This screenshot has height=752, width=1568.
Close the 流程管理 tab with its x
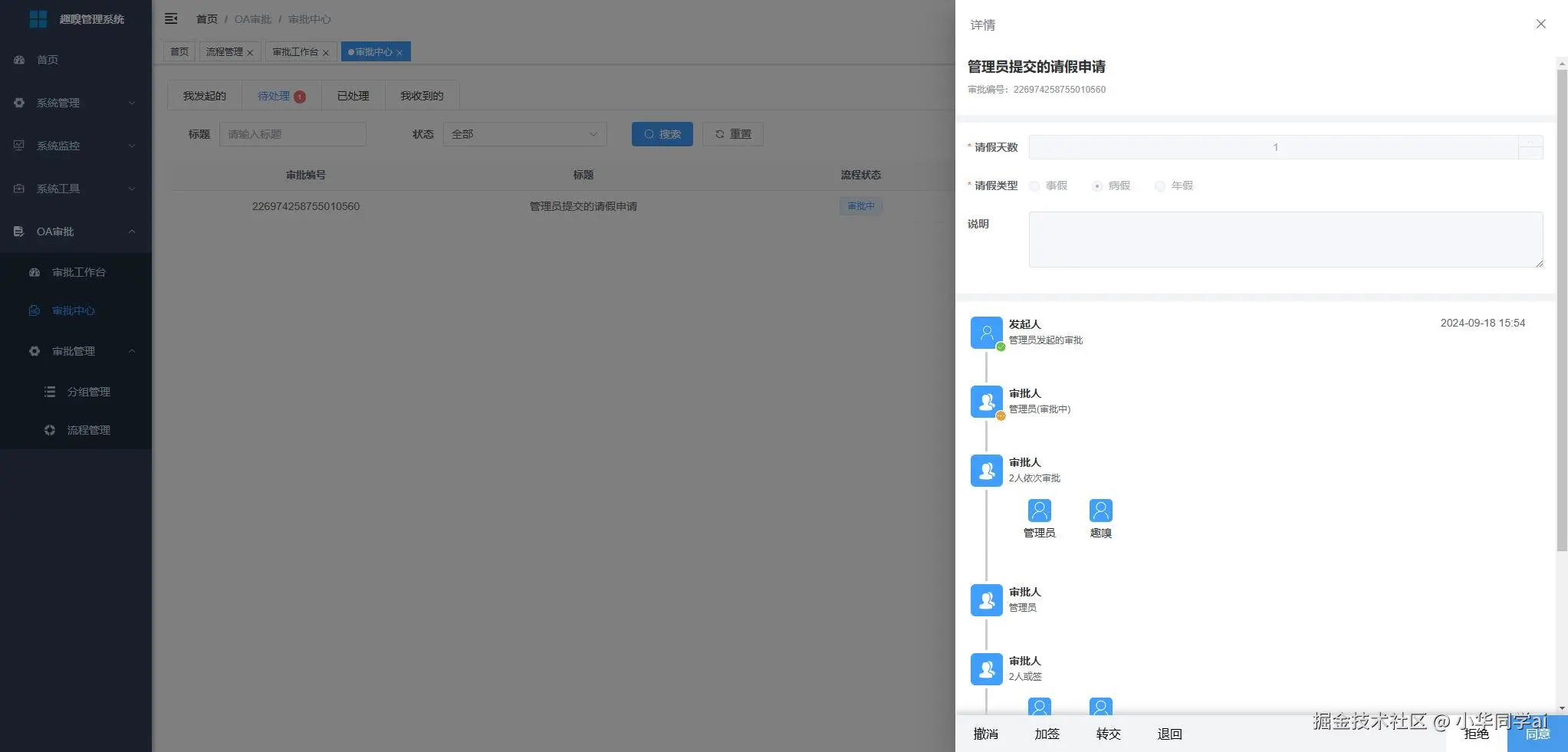pyautogui.click(x=250, y=53)
